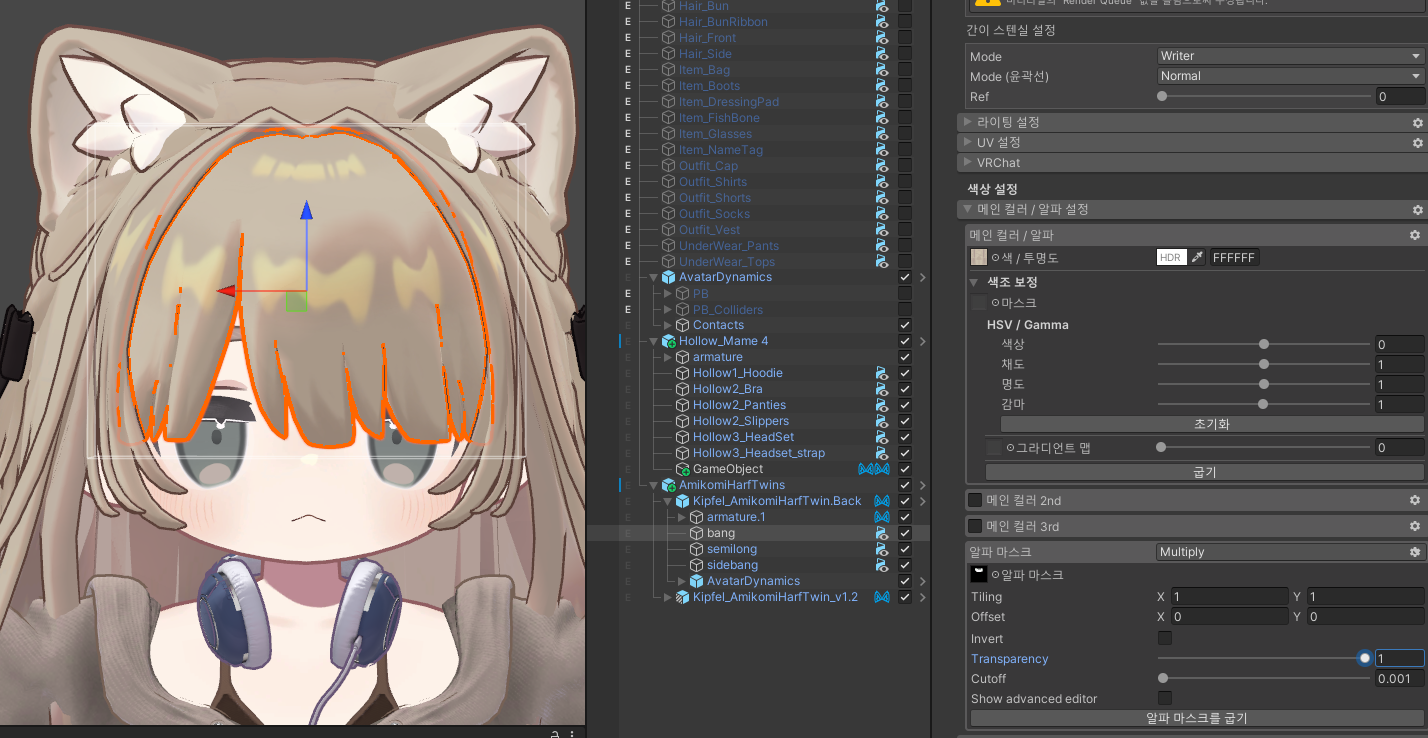The width and height of the screenshot is (1428, 738).
Task: Click the 초기화 reset button
Action: pyautogui.click(x=1211, y=424)
